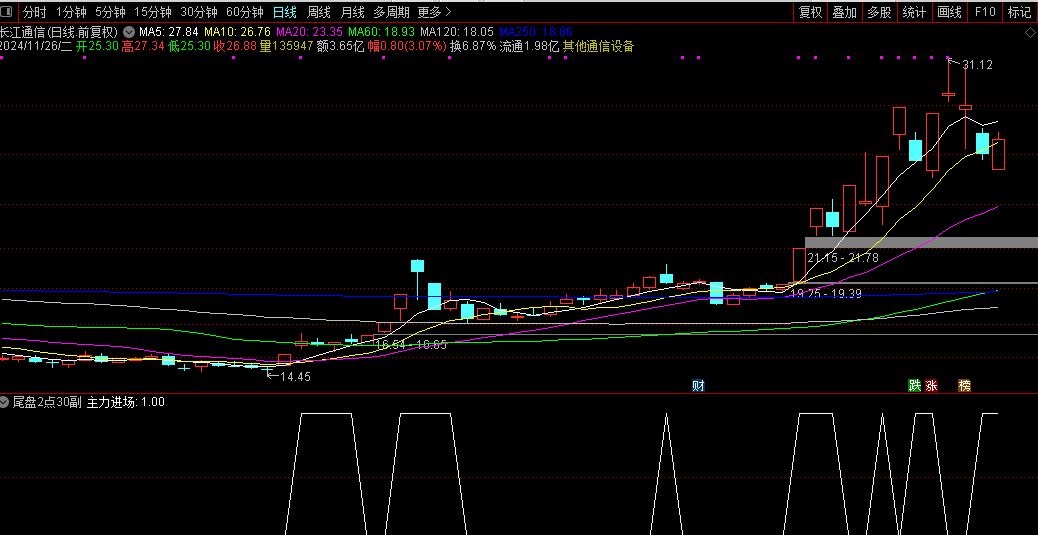
Task: Switch to 周线 weekly chart
Action: [x=318, y=12]
